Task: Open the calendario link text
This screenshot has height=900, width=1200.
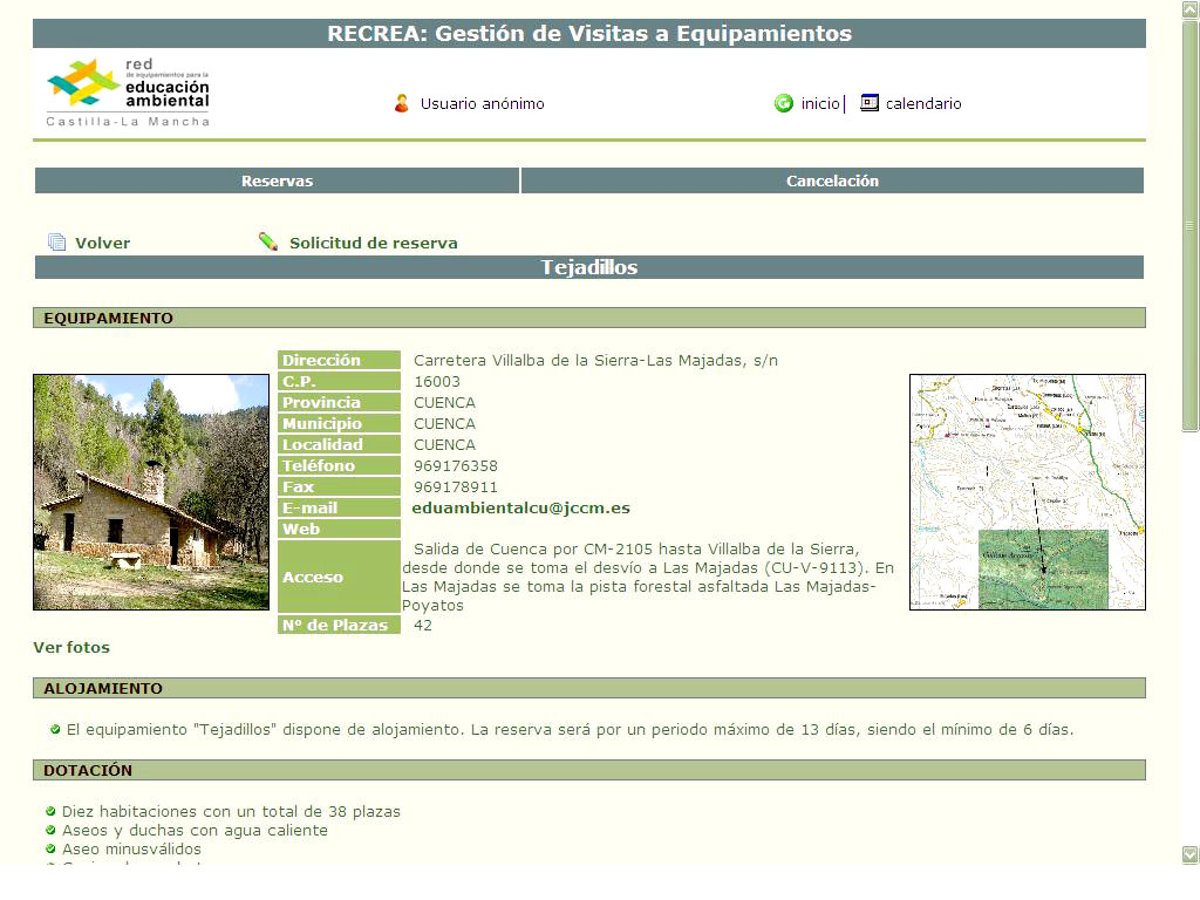Action: (x=923, y=103)
